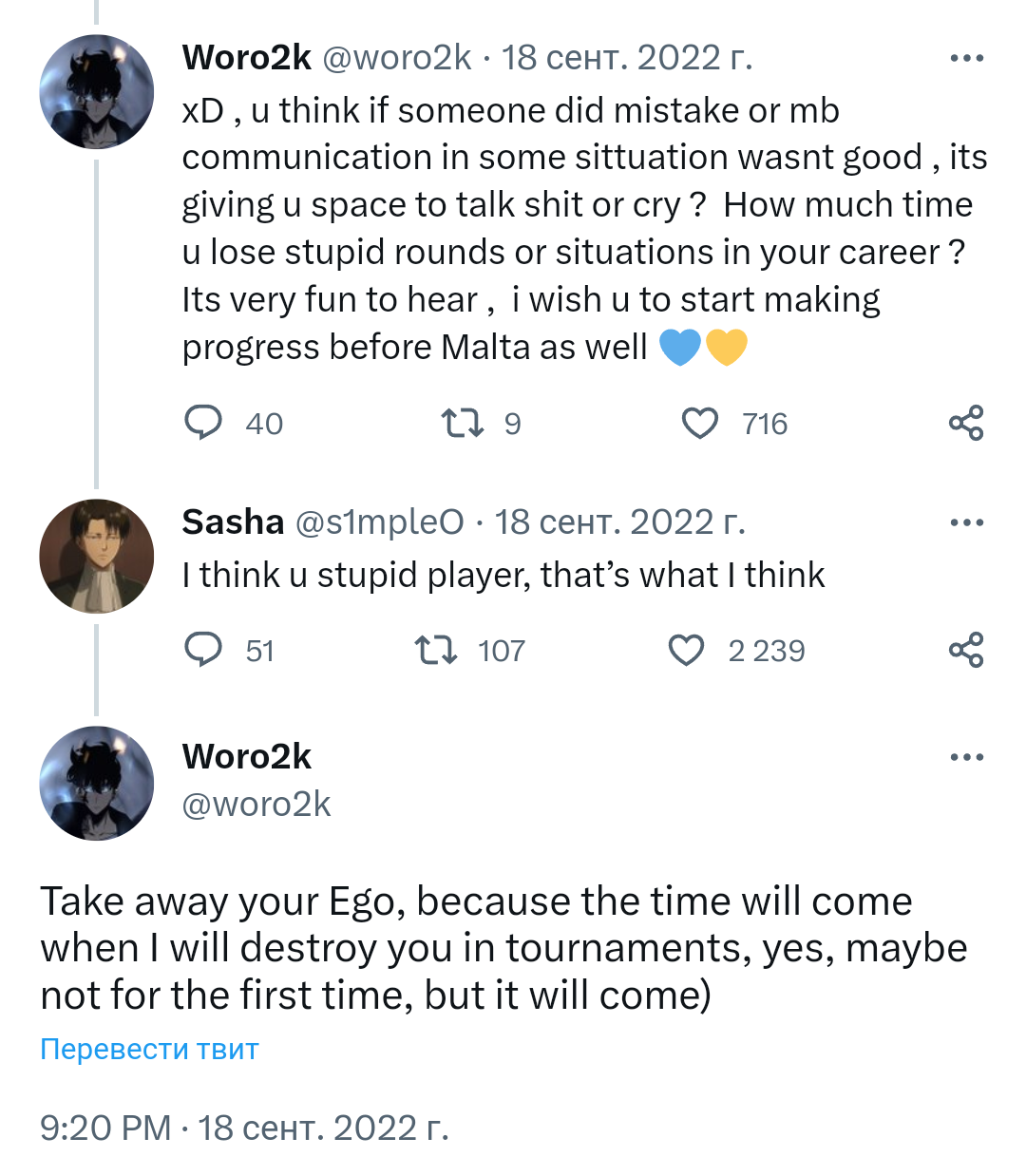The image size is (1026, 1176).
Task: Share Sasha's tweet
Action: (x=966, y=650)
